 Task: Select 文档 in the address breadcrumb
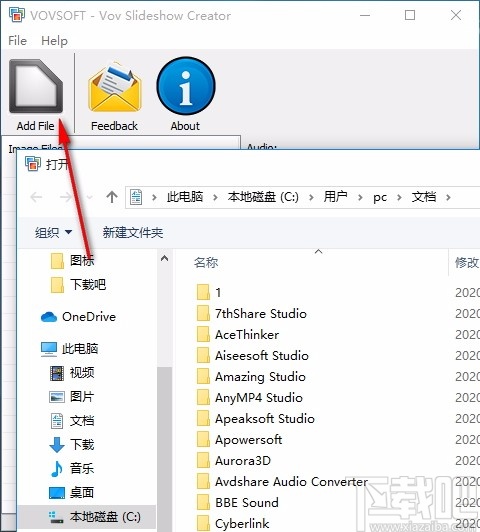pyautogui.click(x=423, y=197)
